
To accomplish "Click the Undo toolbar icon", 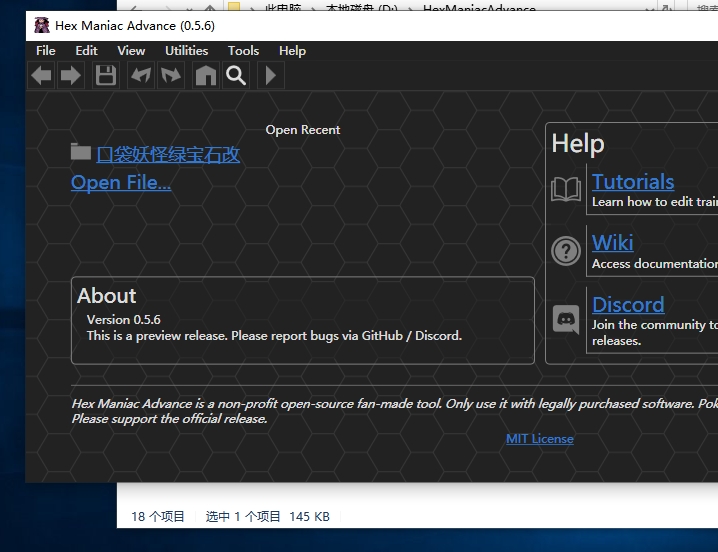I will coord(141,76).
